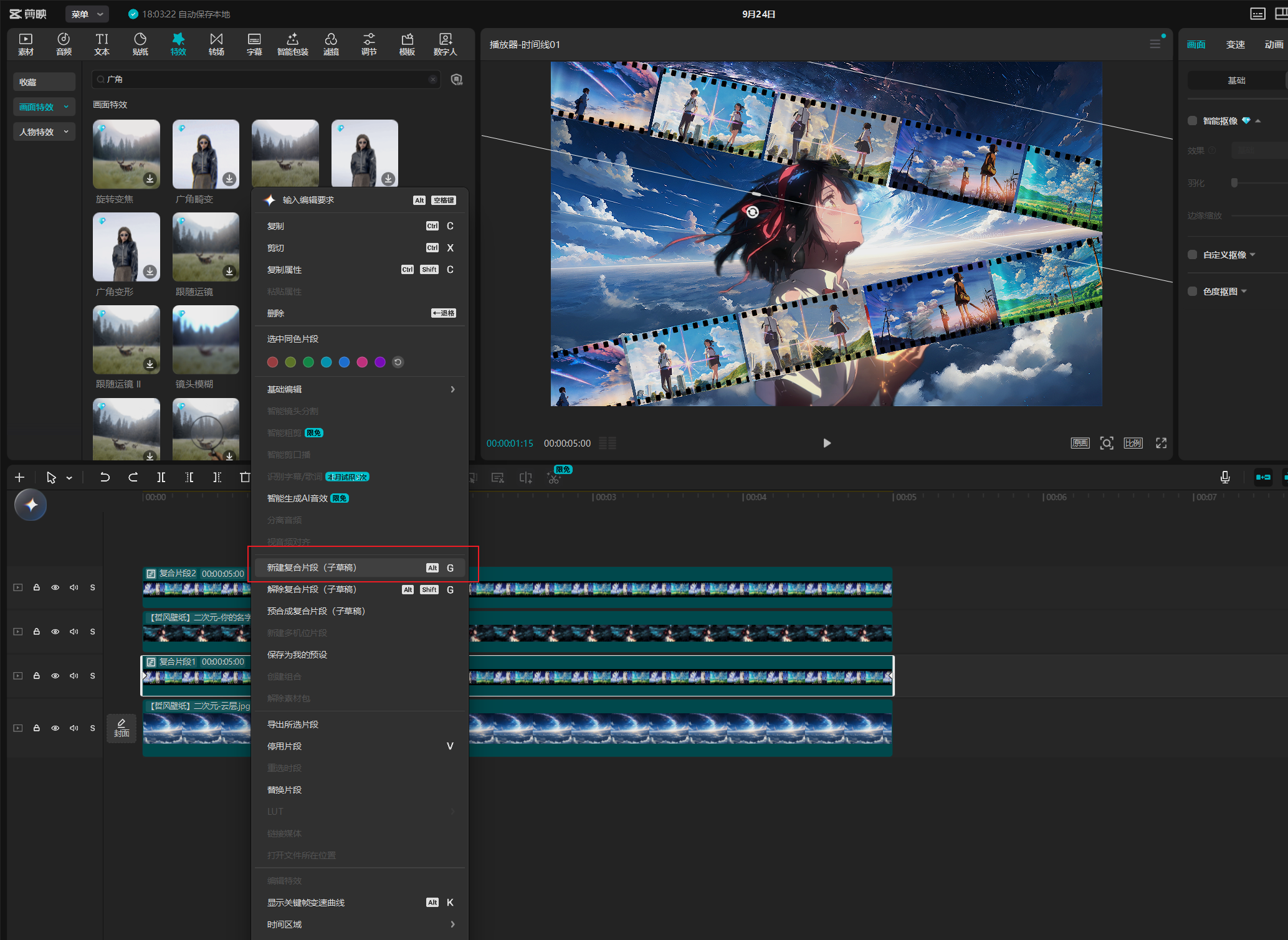Select the 广角畸变 effect thumbnail
The width and height of the screenshot is (1288, 940).
coord(206,154)
